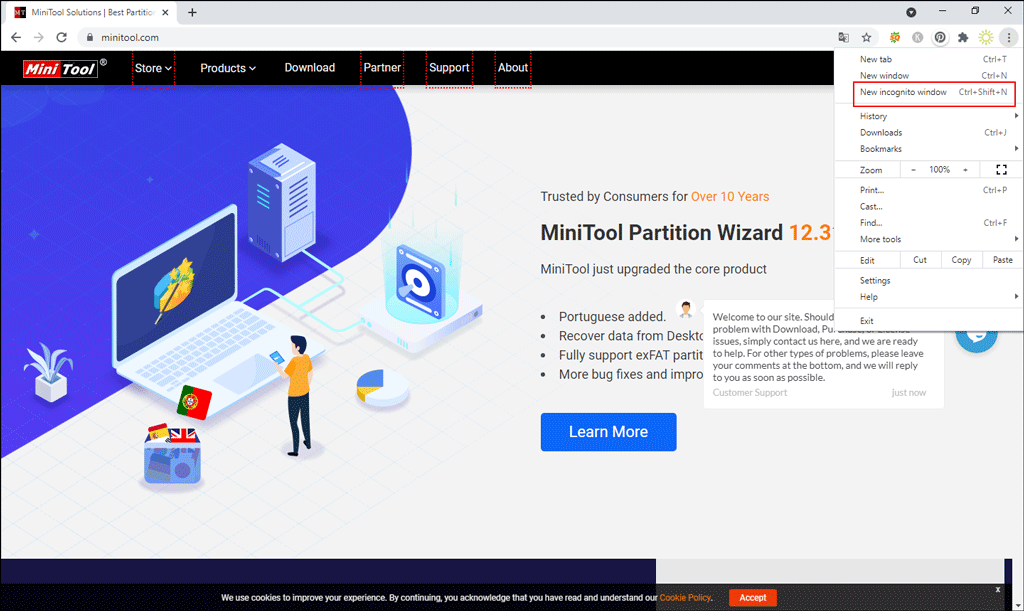Image resolution: width=1024 pixels, height=611 pixels.
Task: Click the Learn More button
Action: (608, 431)
